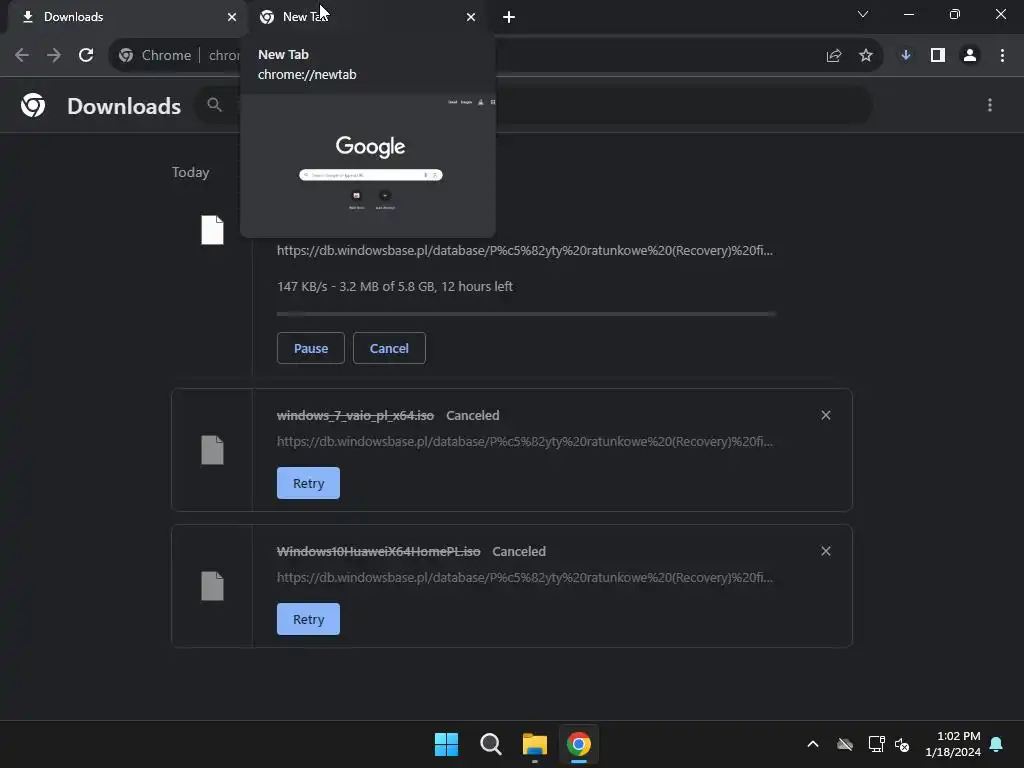This screenshot has height=768, width=1024.
Task: Click the OneDrive cloud tray icon
Action: pyautogui.click(x=845, y=744)
